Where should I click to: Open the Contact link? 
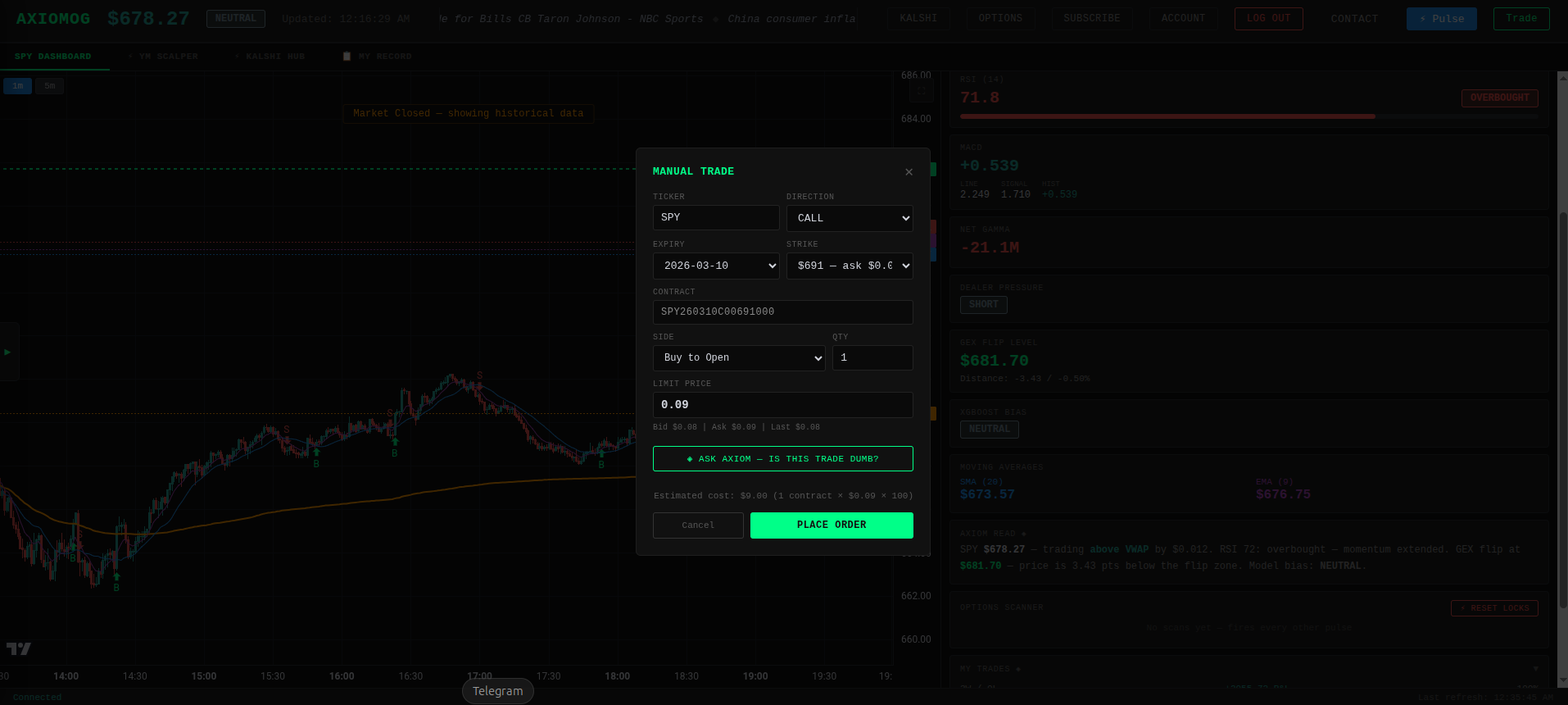point(1354,19)
